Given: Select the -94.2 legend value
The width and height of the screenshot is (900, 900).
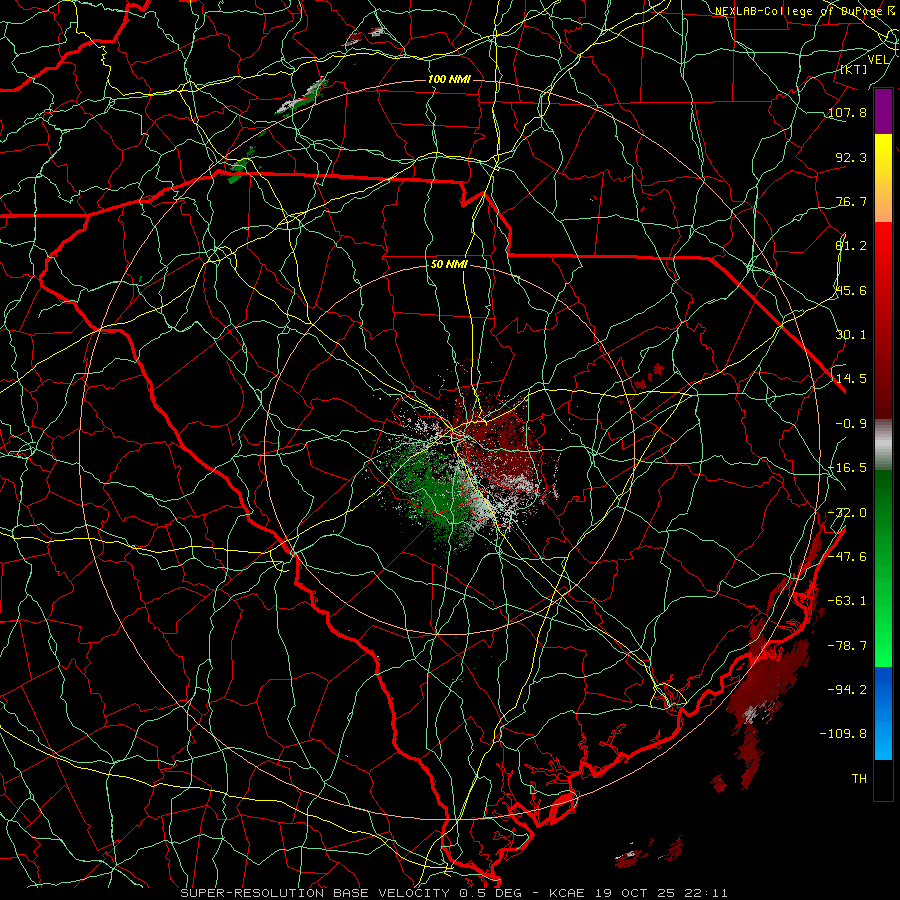Looking at the screenshot, I should pos(847,690).
